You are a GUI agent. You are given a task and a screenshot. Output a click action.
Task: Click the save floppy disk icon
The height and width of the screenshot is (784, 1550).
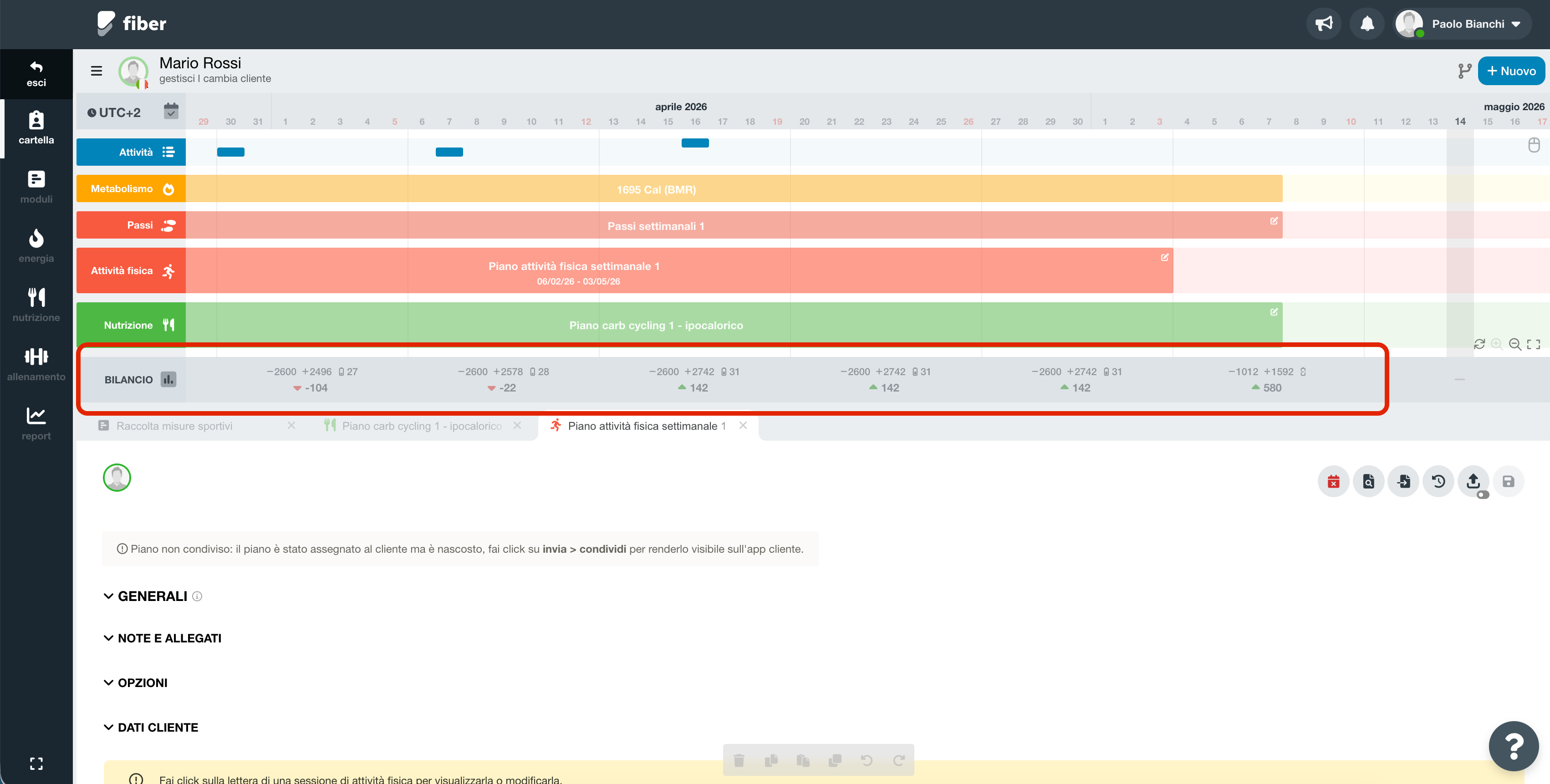1508,481
